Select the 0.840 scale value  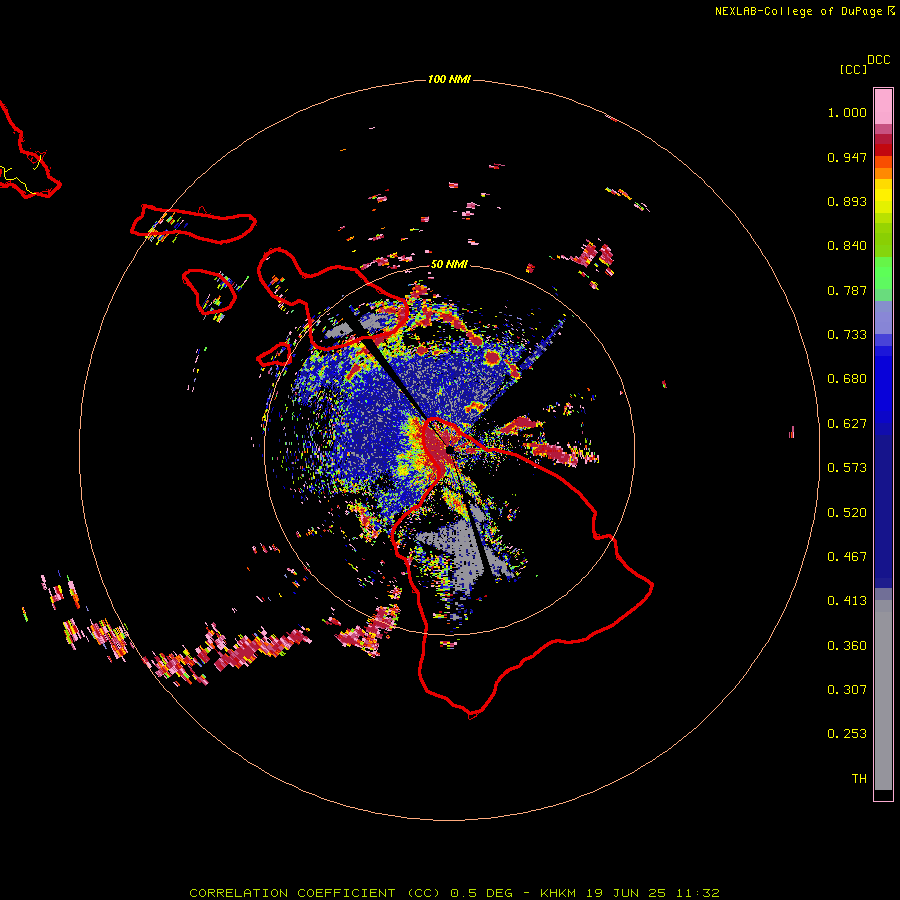[847, 246]
